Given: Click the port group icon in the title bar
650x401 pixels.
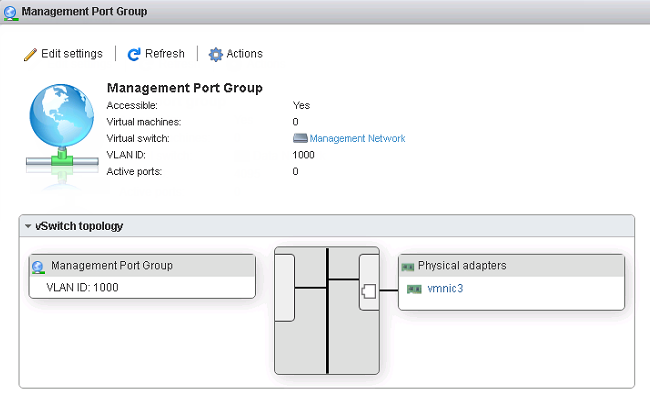Looking at the screenshot, I should [10, 12].
